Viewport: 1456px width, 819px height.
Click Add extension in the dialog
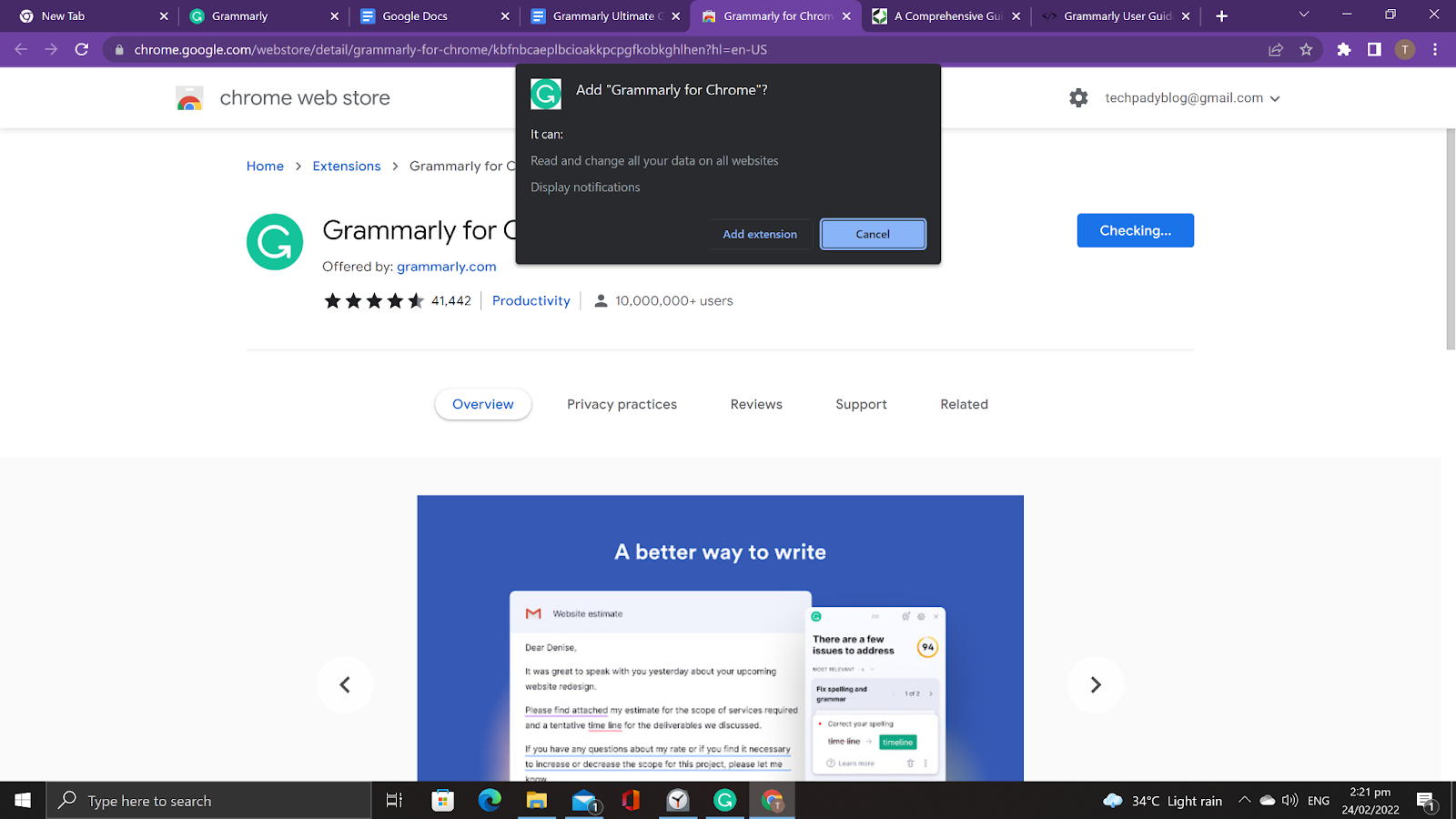[760, 234]
